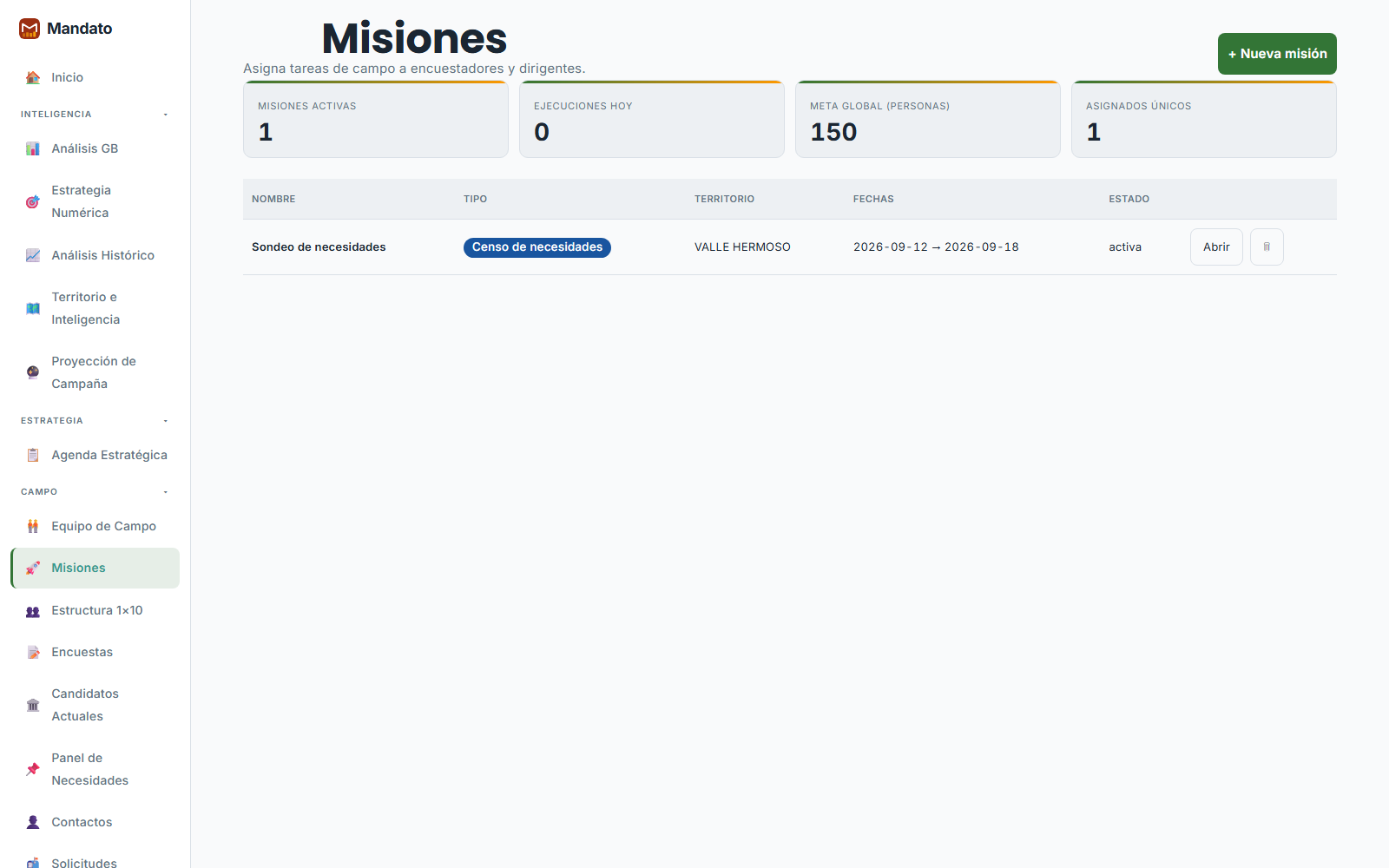The width and height of the screenshot is (1389, 868).
Task: Click the Análisis Histórico graph icon
Action: pos(33,255)
